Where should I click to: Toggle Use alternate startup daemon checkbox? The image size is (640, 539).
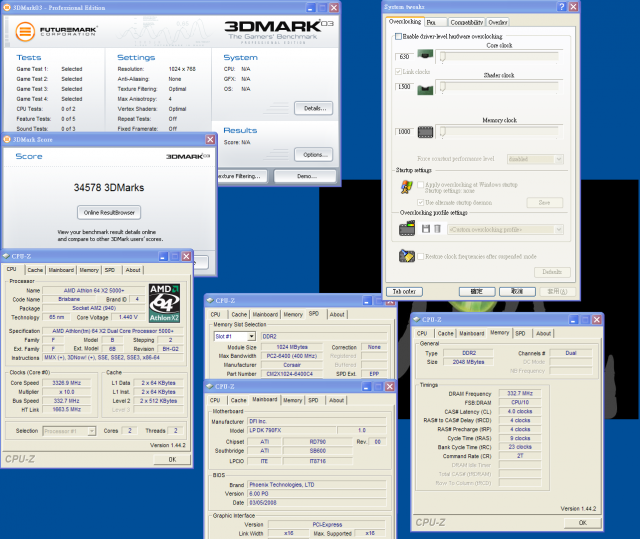420,202
